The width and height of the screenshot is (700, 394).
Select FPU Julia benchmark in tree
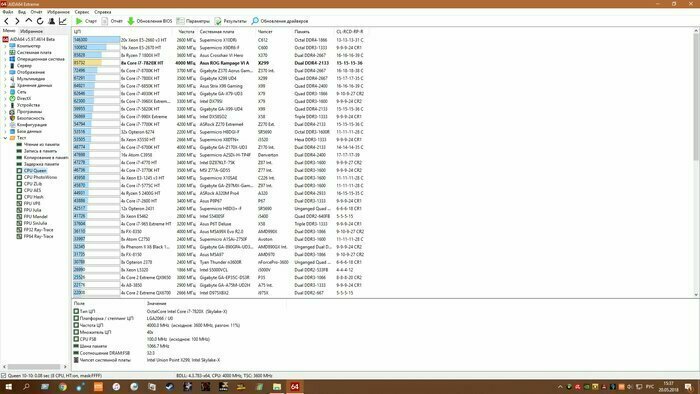(x=32, y=210)
